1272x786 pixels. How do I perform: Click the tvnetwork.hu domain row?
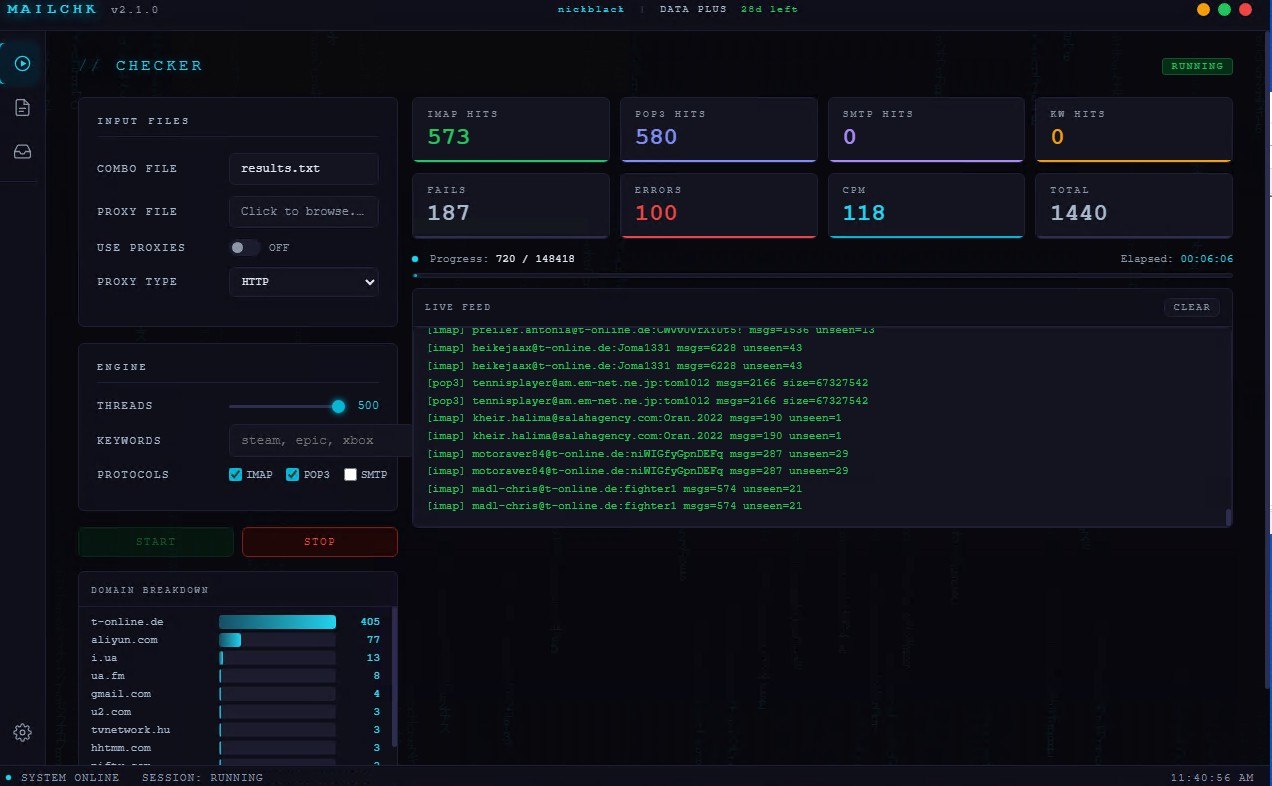pyautogui.click(x=236, y=730)
